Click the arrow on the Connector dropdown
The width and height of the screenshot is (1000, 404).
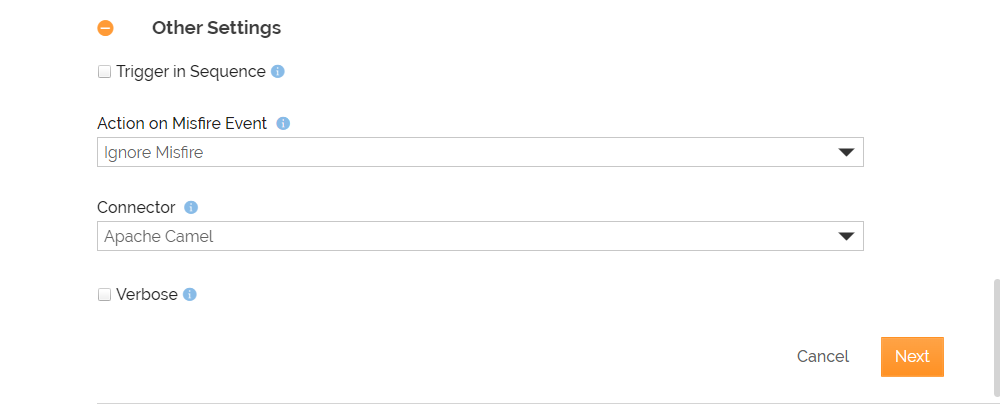pos(846,237)
